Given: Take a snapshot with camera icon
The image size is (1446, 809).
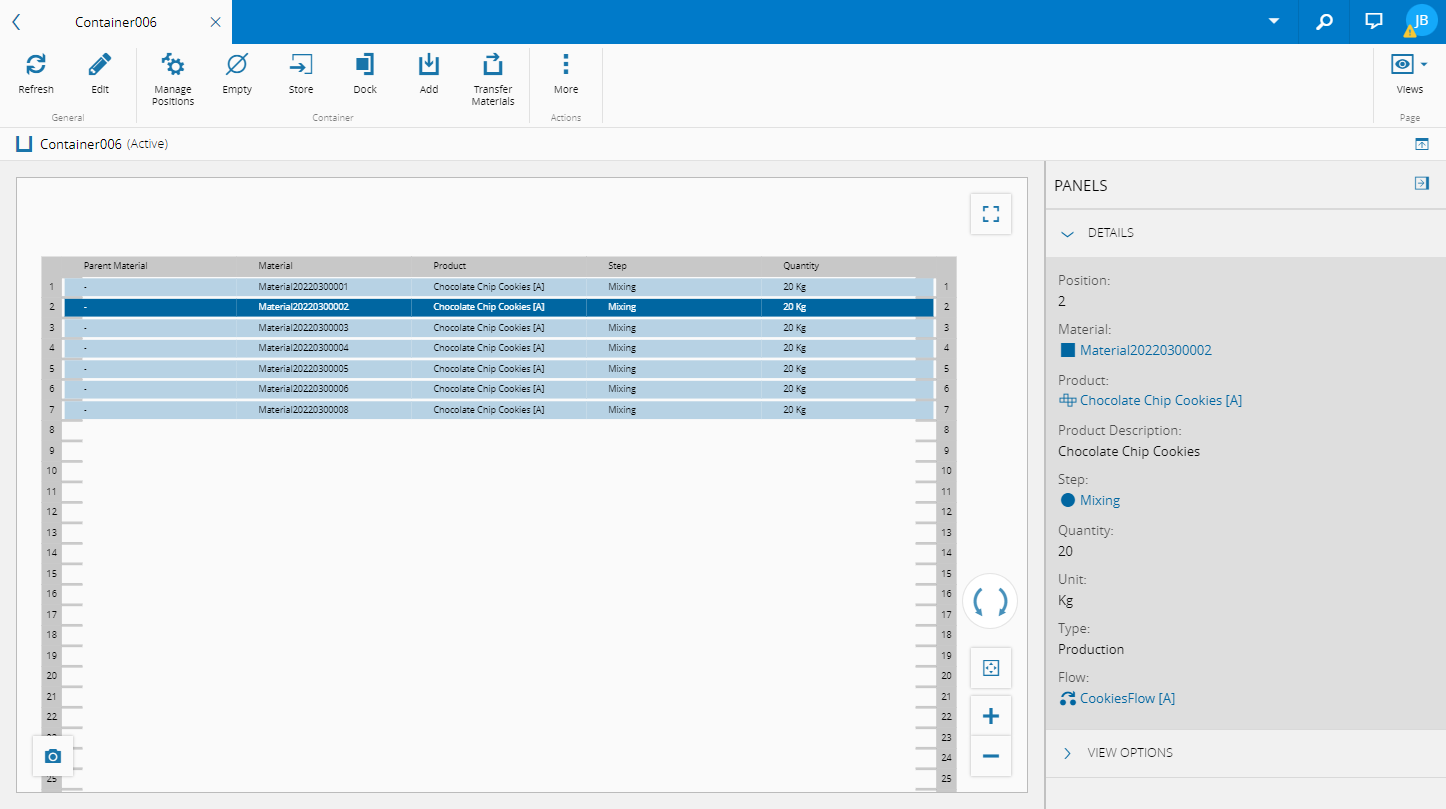Looking at the screenshot, I should (x=53, y=757).
